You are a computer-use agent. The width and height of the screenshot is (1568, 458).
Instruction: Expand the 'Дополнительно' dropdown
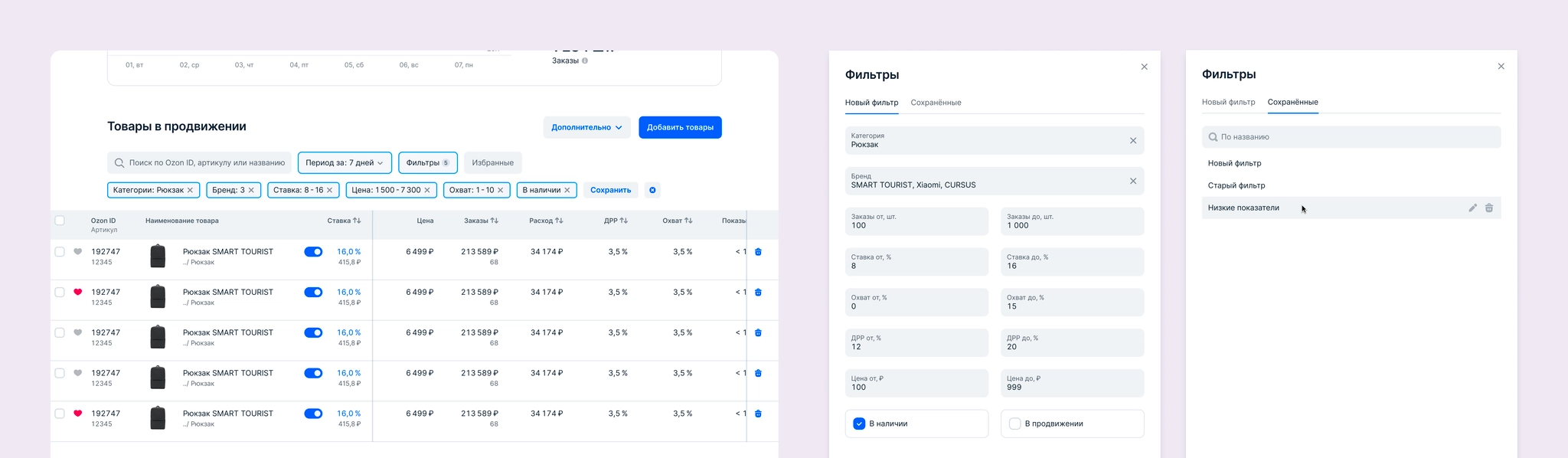587,127
